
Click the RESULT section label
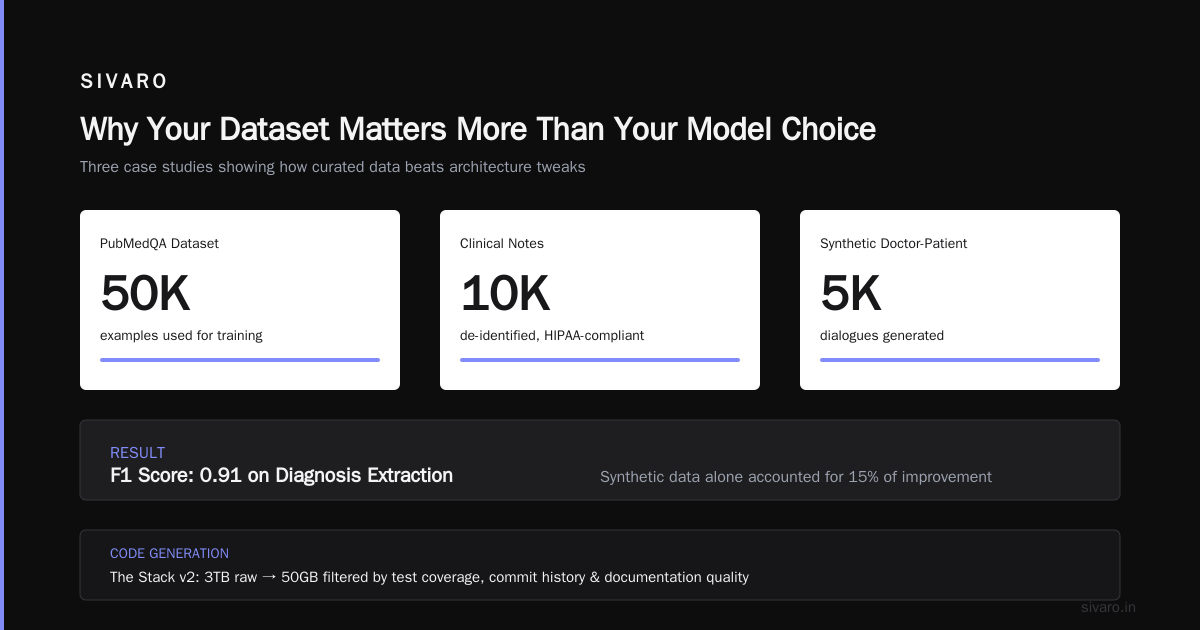137,453
